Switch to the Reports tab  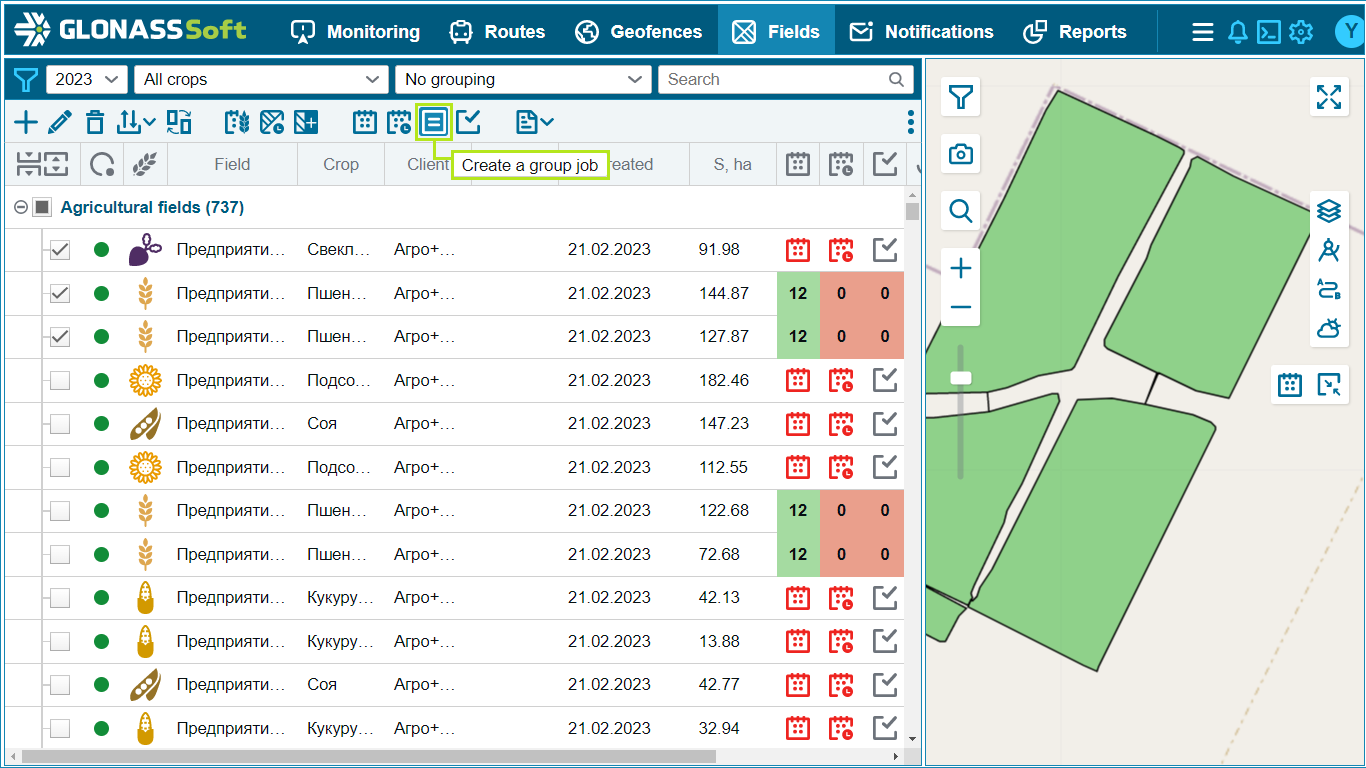click(1075, 32)
